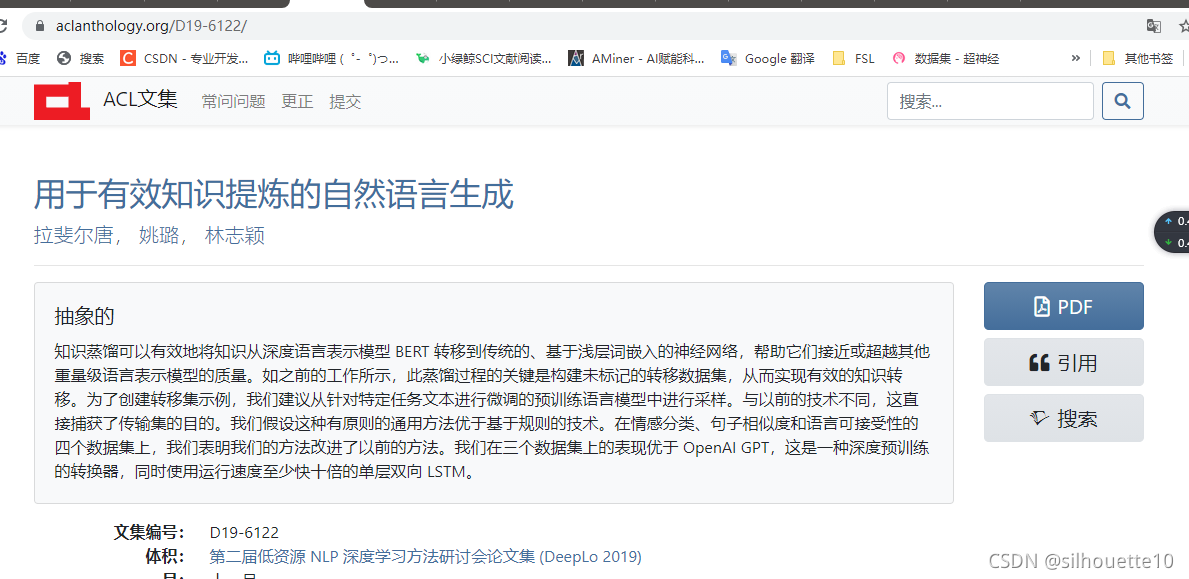The height and width of the screenshot is (579, 1189).
Task: Click the PDF button
Action: [1063, 306]
